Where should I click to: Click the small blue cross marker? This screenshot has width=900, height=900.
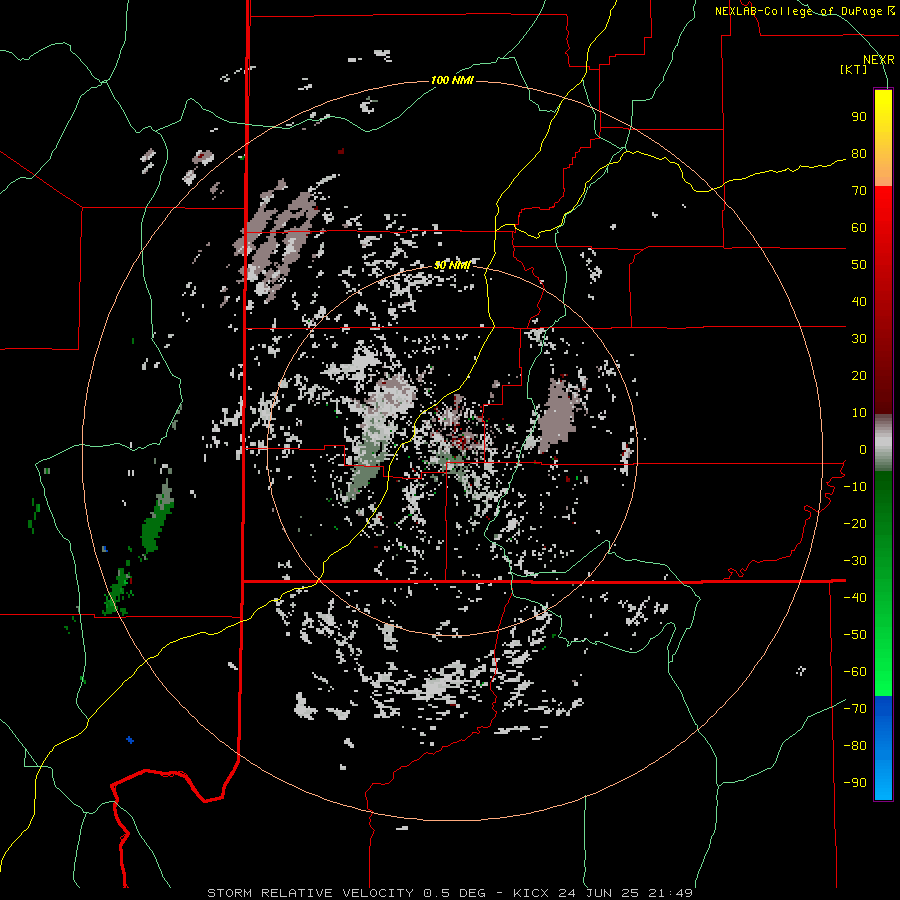[130, 740]
